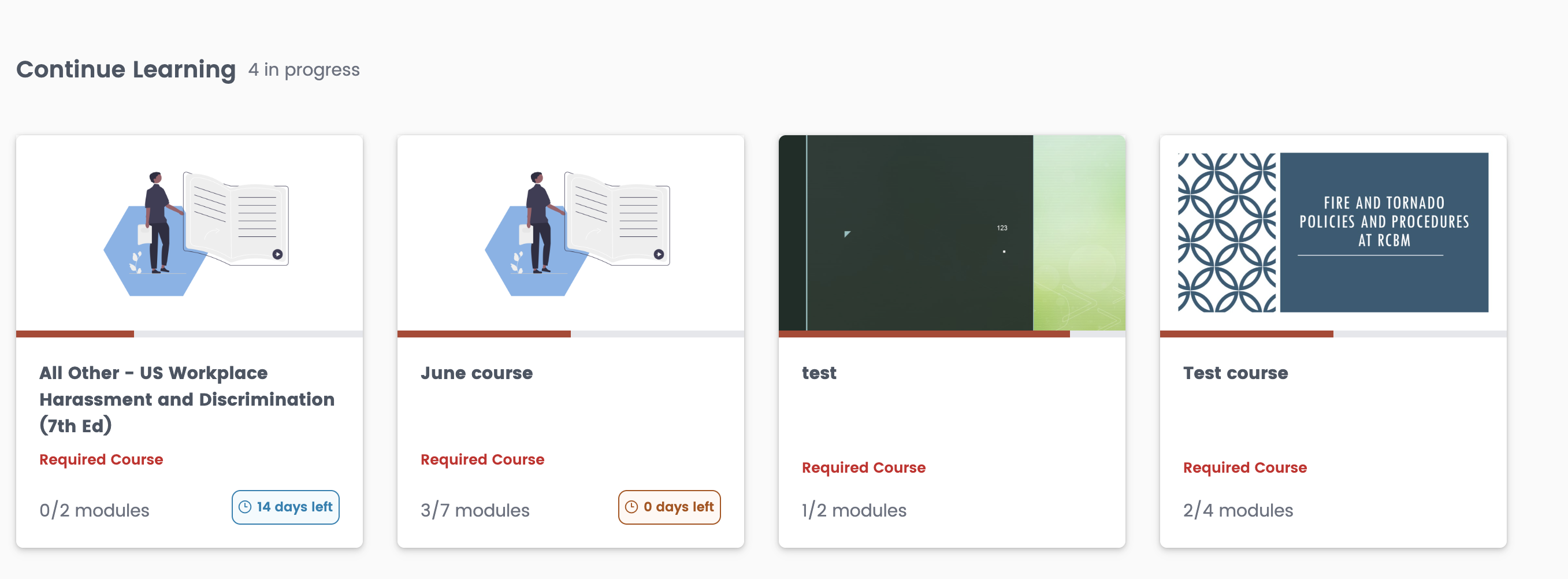Click the play icon on the Harassment course book illustration
Screen dimensions: 1568x579
(277, 254)
